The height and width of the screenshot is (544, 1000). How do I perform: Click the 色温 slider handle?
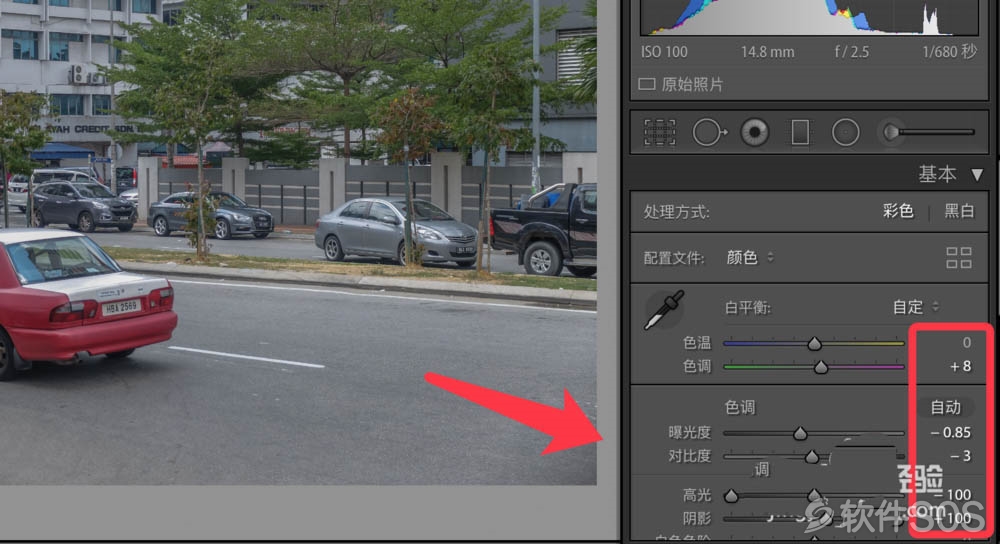coord(814,344)
